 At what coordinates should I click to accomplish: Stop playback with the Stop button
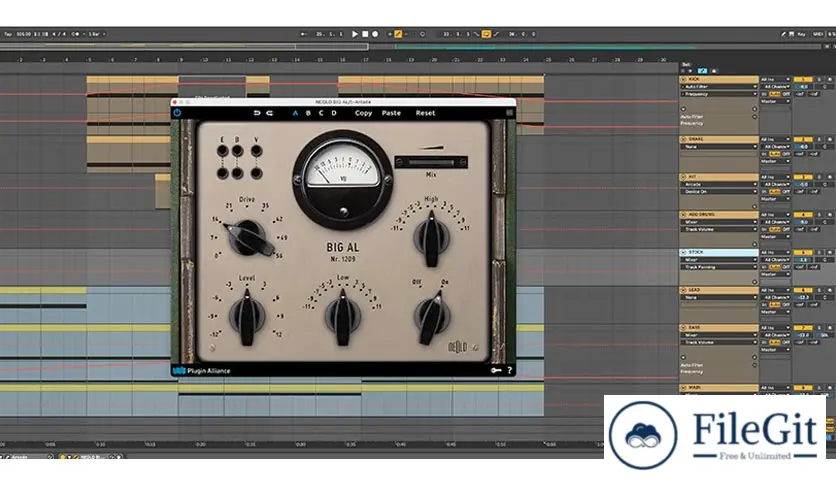[x=365, y=34]
